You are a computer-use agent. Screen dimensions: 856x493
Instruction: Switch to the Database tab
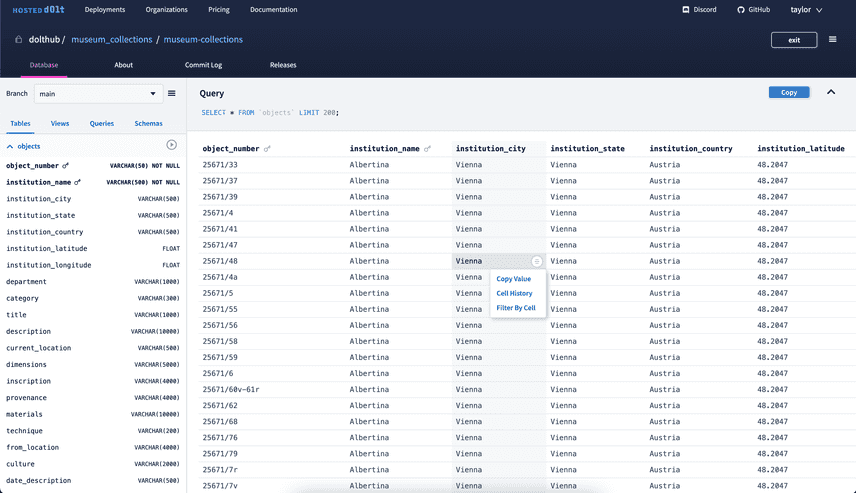(x=44, y=65)
